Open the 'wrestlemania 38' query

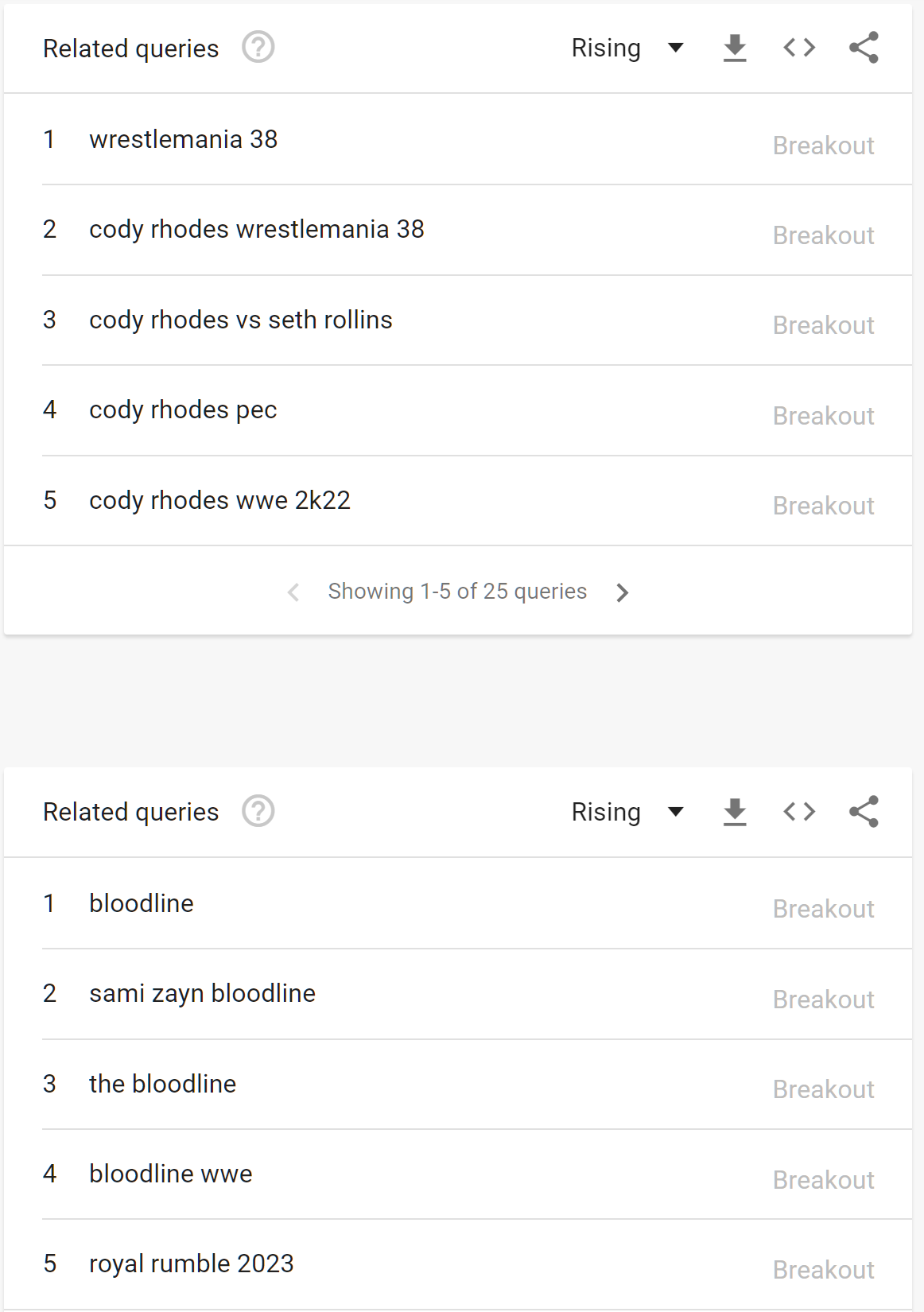coord(184,140)
